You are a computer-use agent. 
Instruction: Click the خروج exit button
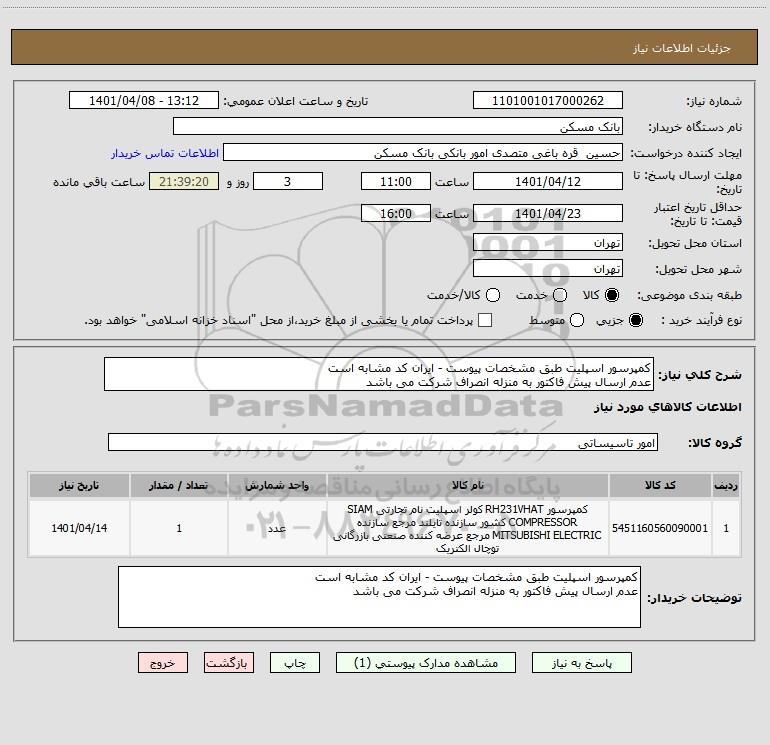(163, 662)
